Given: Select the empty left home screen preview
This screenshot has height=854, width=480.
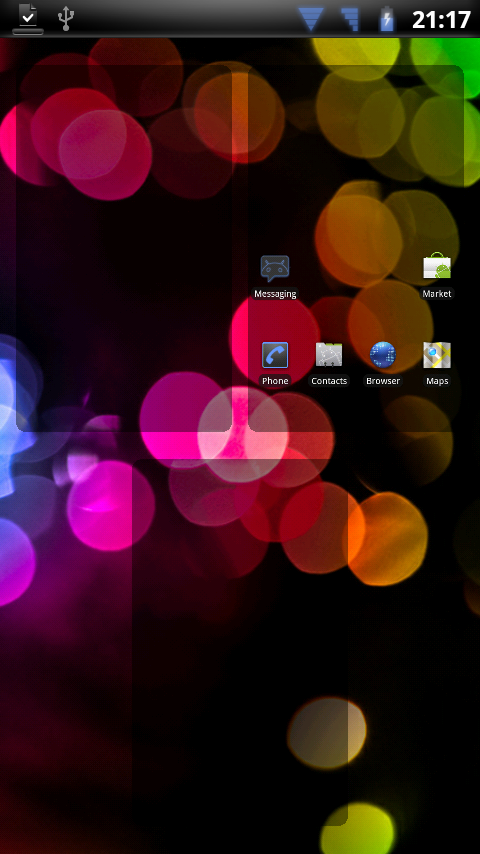Looking at the screenshot, I should coord(124,248).
